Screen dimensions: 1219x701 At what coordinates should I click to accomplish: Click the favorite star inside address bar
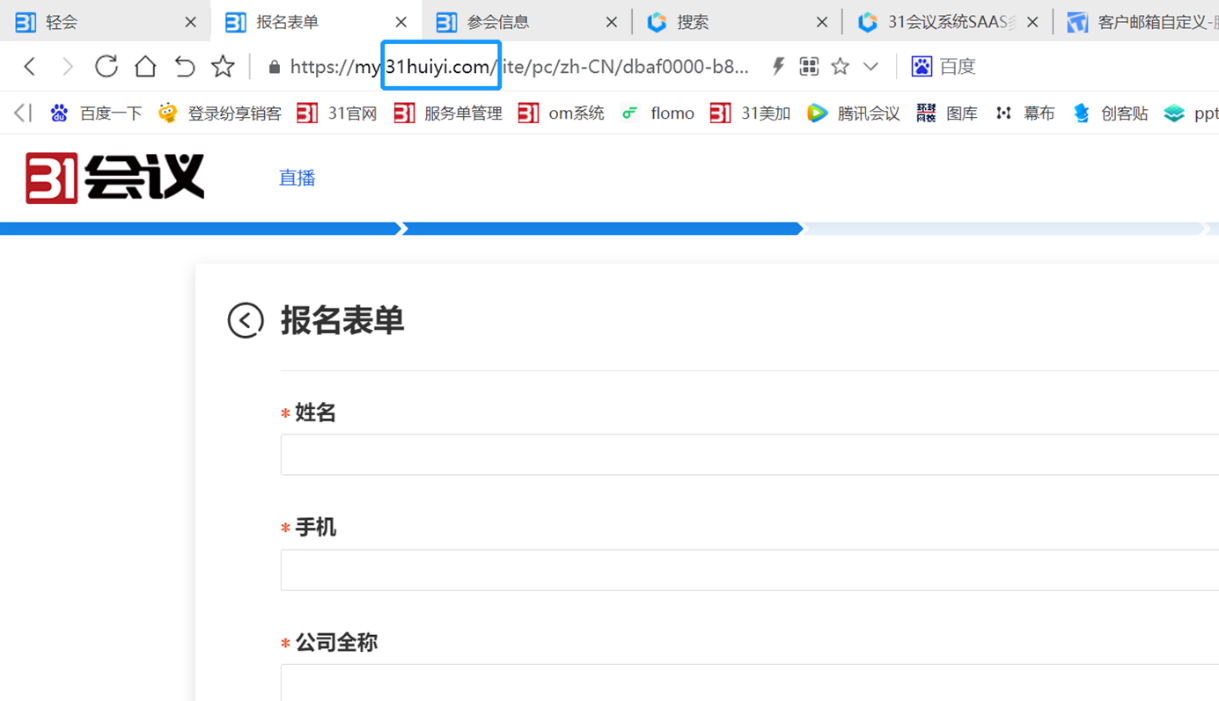pos(840,67)
